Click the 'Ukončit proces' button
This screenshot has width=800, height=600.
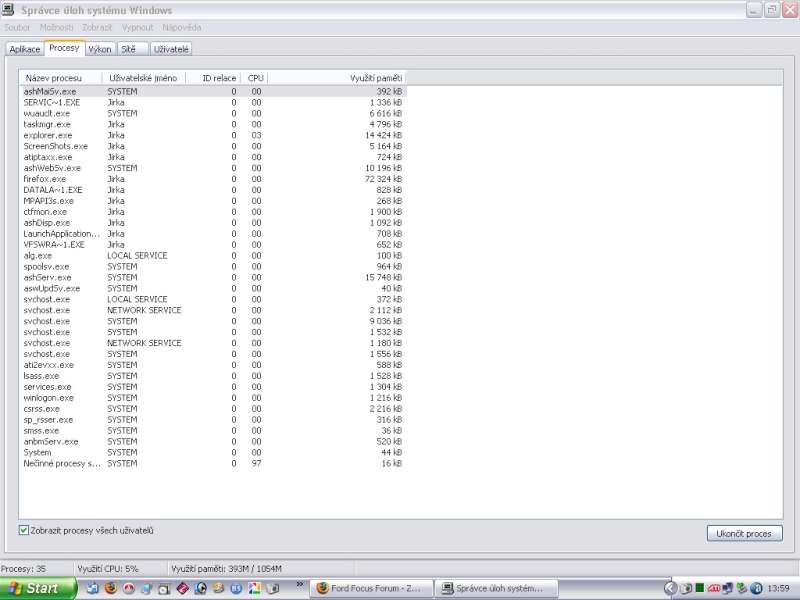[743, 533]
